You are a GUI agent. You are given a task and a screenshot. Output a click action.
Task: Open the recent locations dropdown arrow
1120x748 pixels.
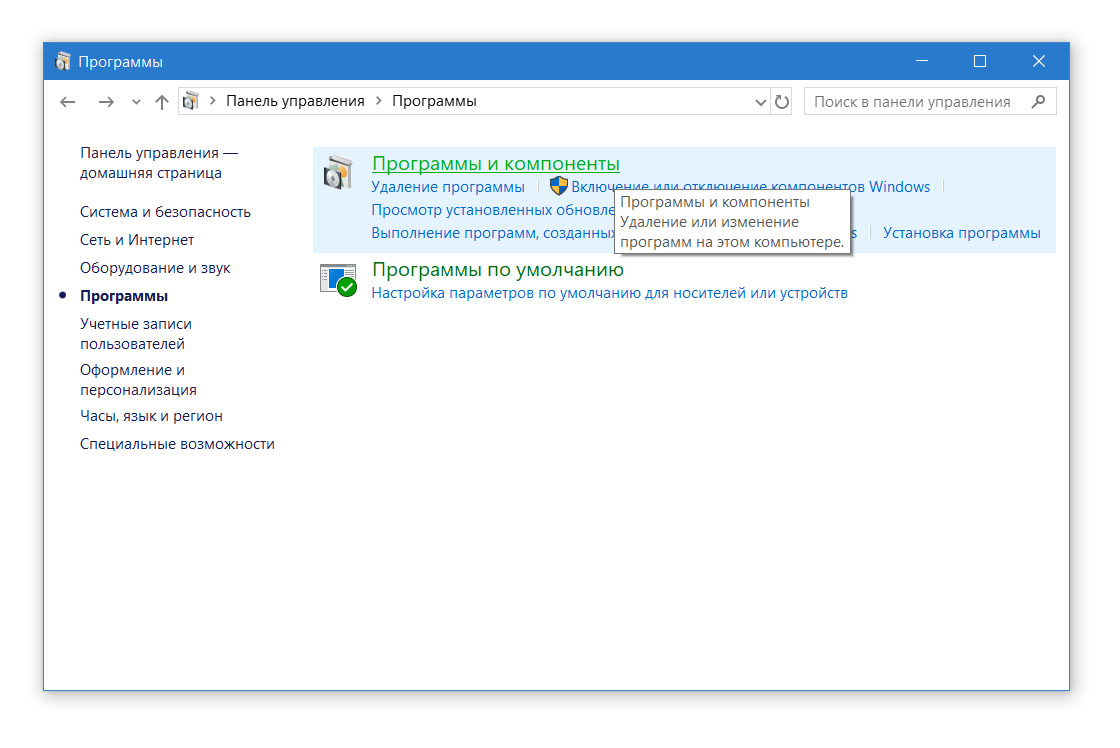click(x=136, y=102)
